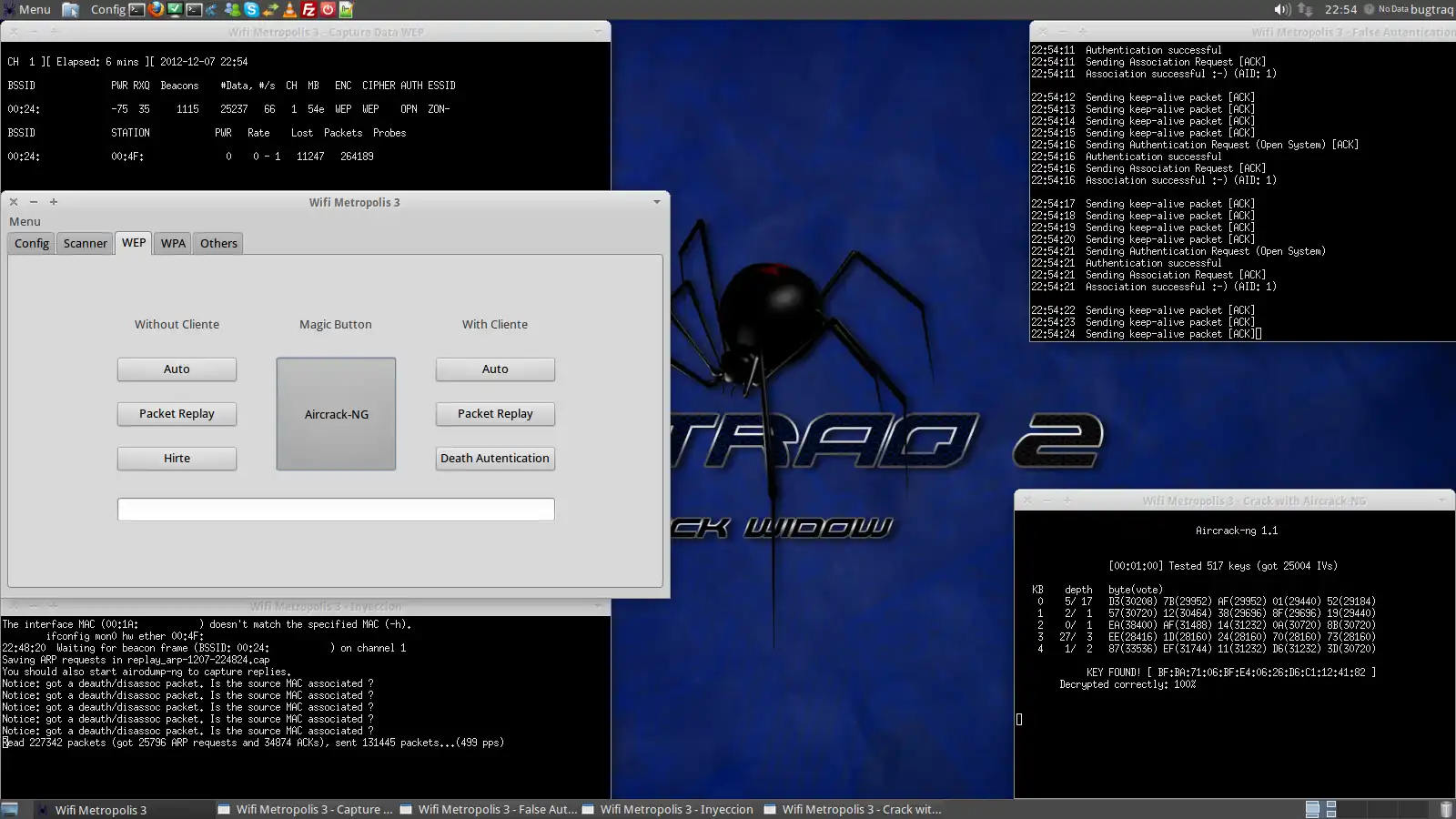This screenshot has height=819, width=1456.
Task: Open the green checkmark monitor icon
Action: click(175, 9)
